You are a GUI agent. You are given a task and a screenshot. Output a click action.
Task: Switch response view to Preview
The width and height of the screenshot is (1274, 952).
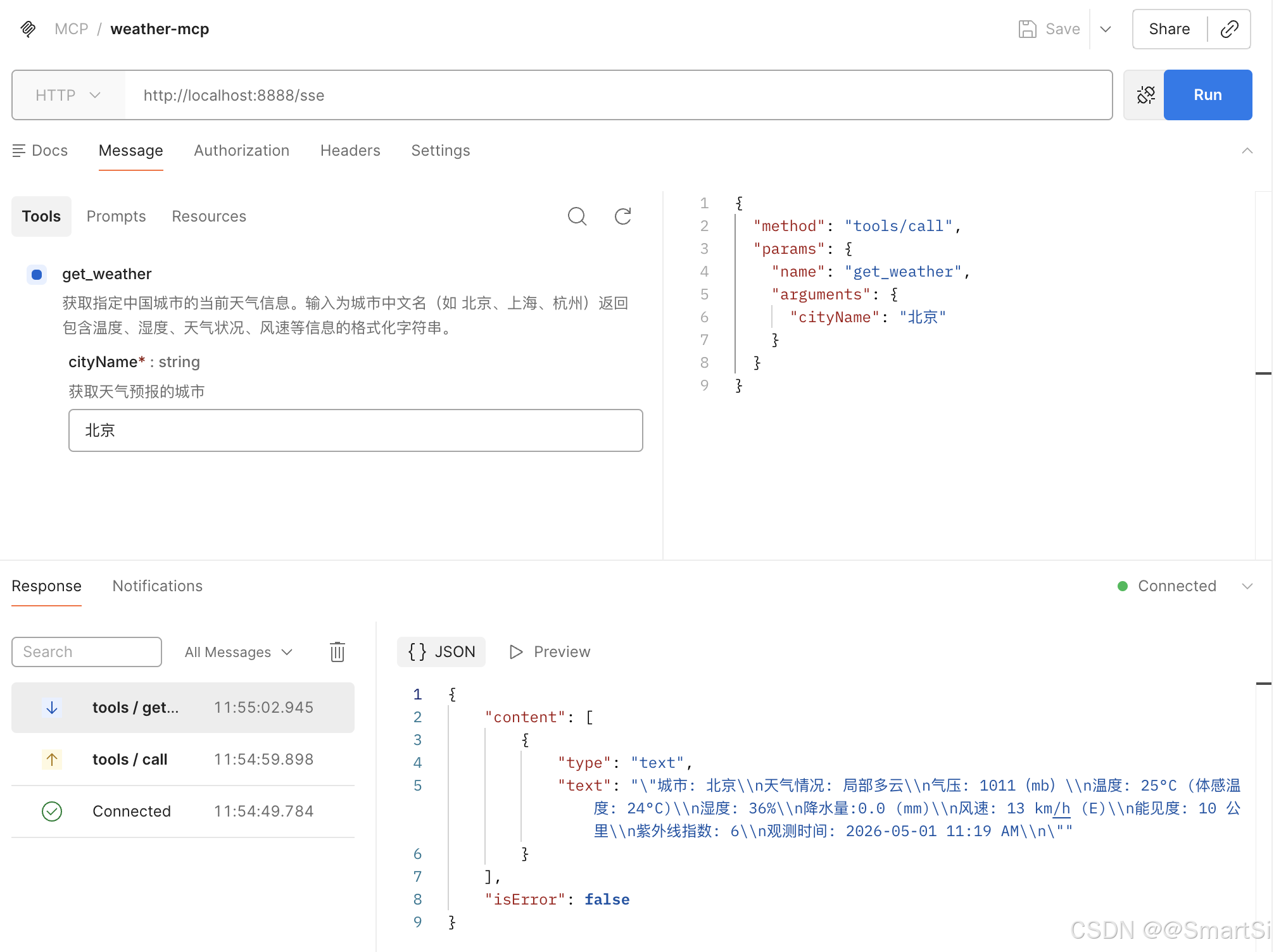pyautogui.click(x=550, y=652)
